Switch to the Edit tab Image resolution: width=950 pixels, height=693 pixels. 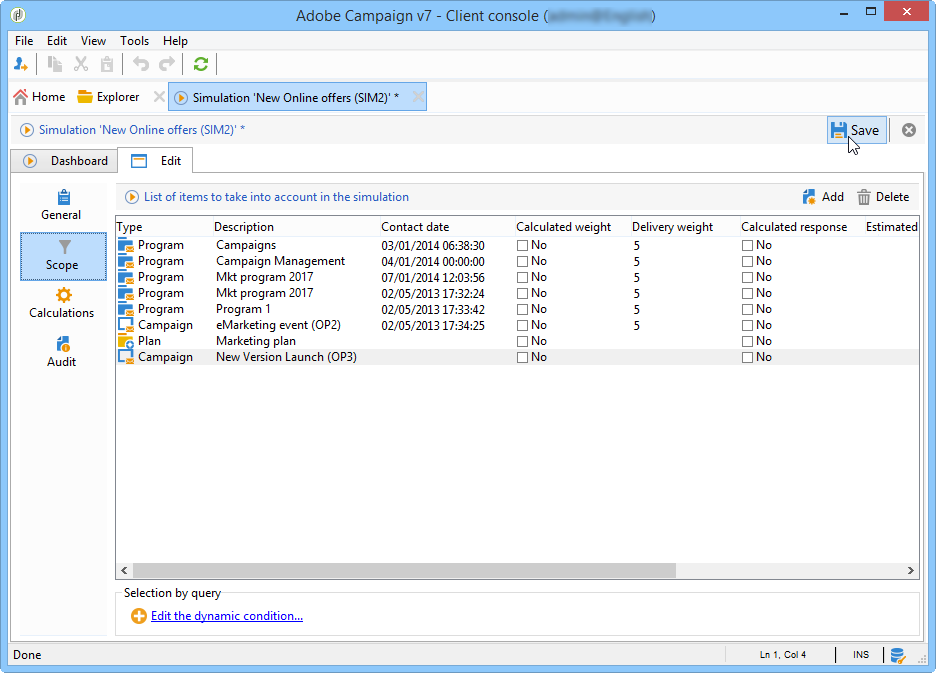tap(156, 161)
